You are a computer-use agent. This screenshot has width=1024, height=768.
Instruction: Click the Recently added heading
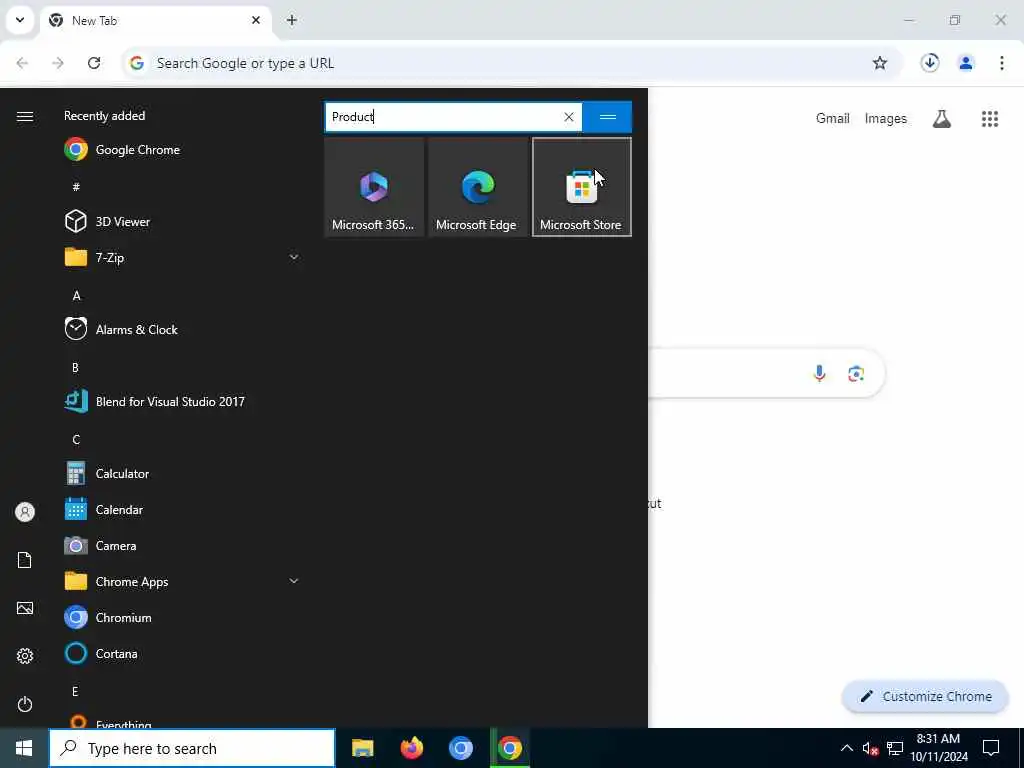pos(104,116)
